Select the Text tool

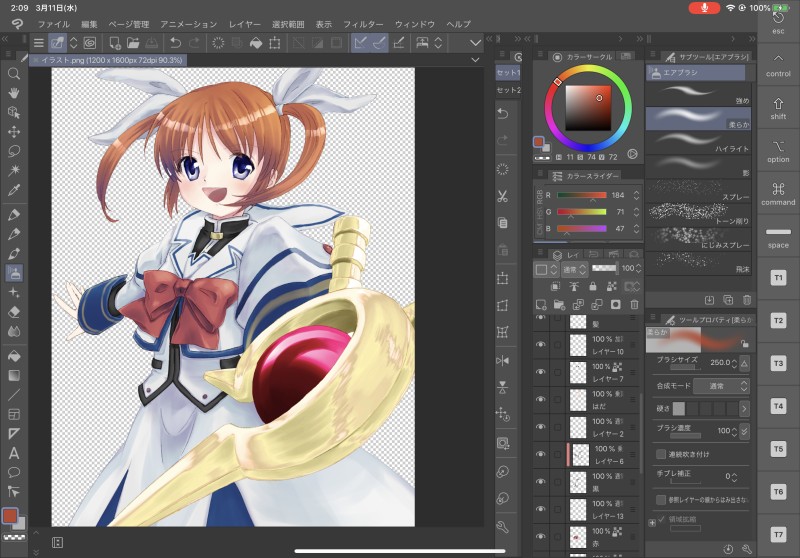pyautogui.click(x=14, y=453)
